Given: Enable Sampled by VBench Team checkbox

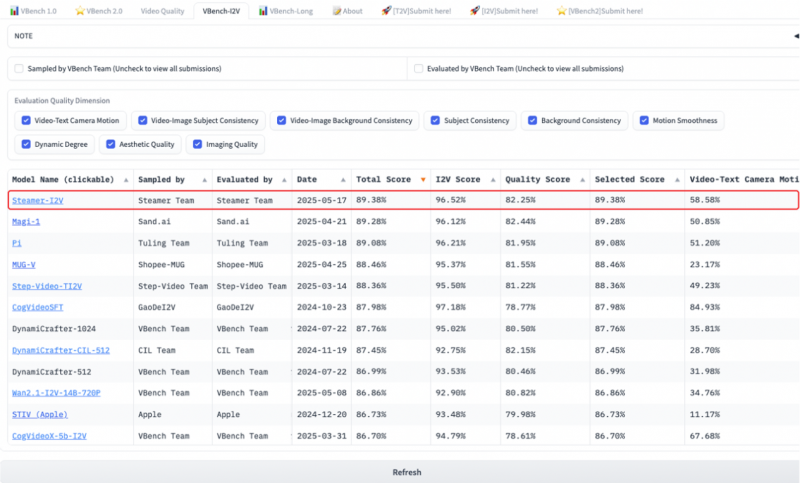Looking at the screenshot, I should 19,69.
